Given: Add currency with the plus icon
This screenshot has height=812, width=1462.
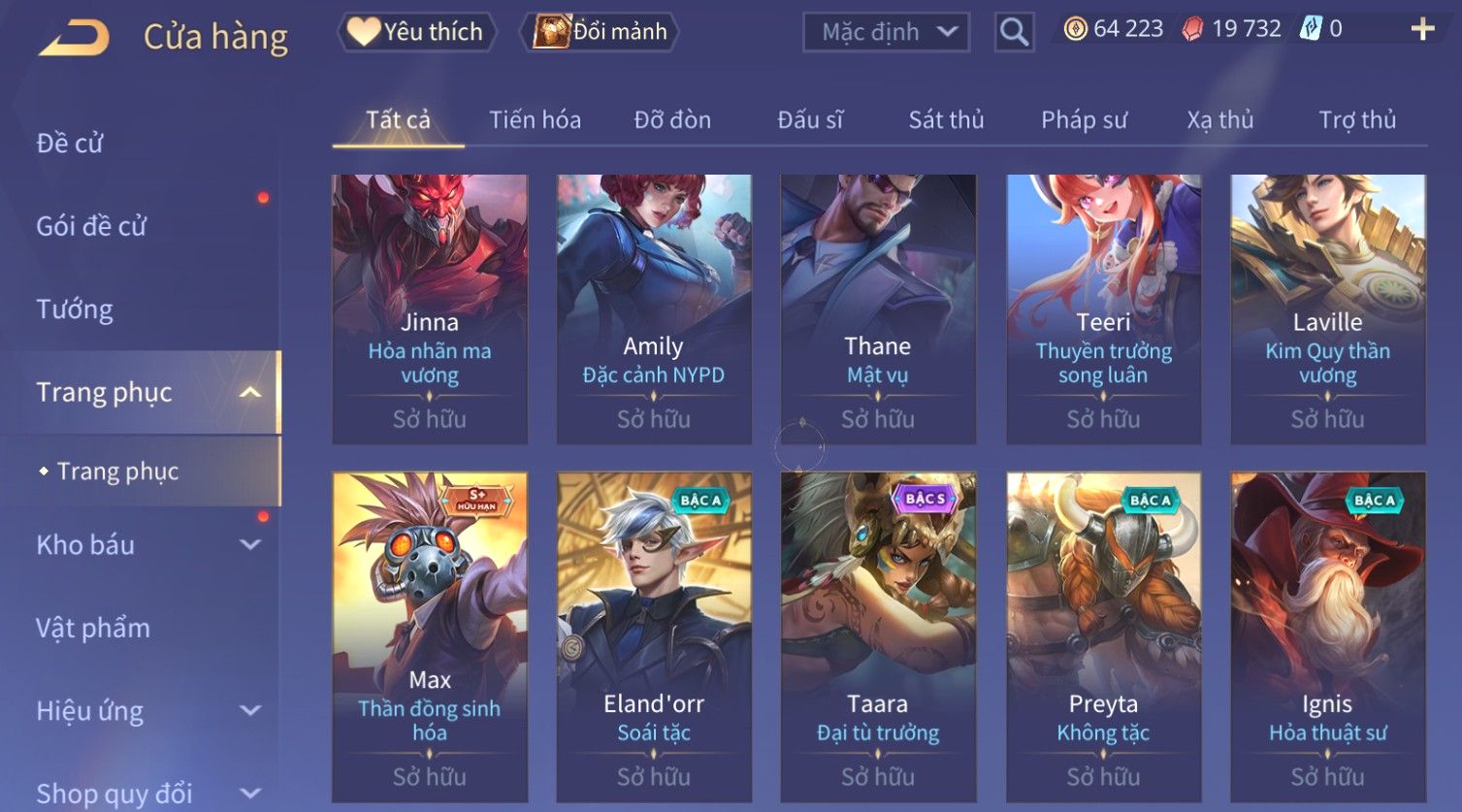Looking at the screenshot, I should coord(1422,29).
